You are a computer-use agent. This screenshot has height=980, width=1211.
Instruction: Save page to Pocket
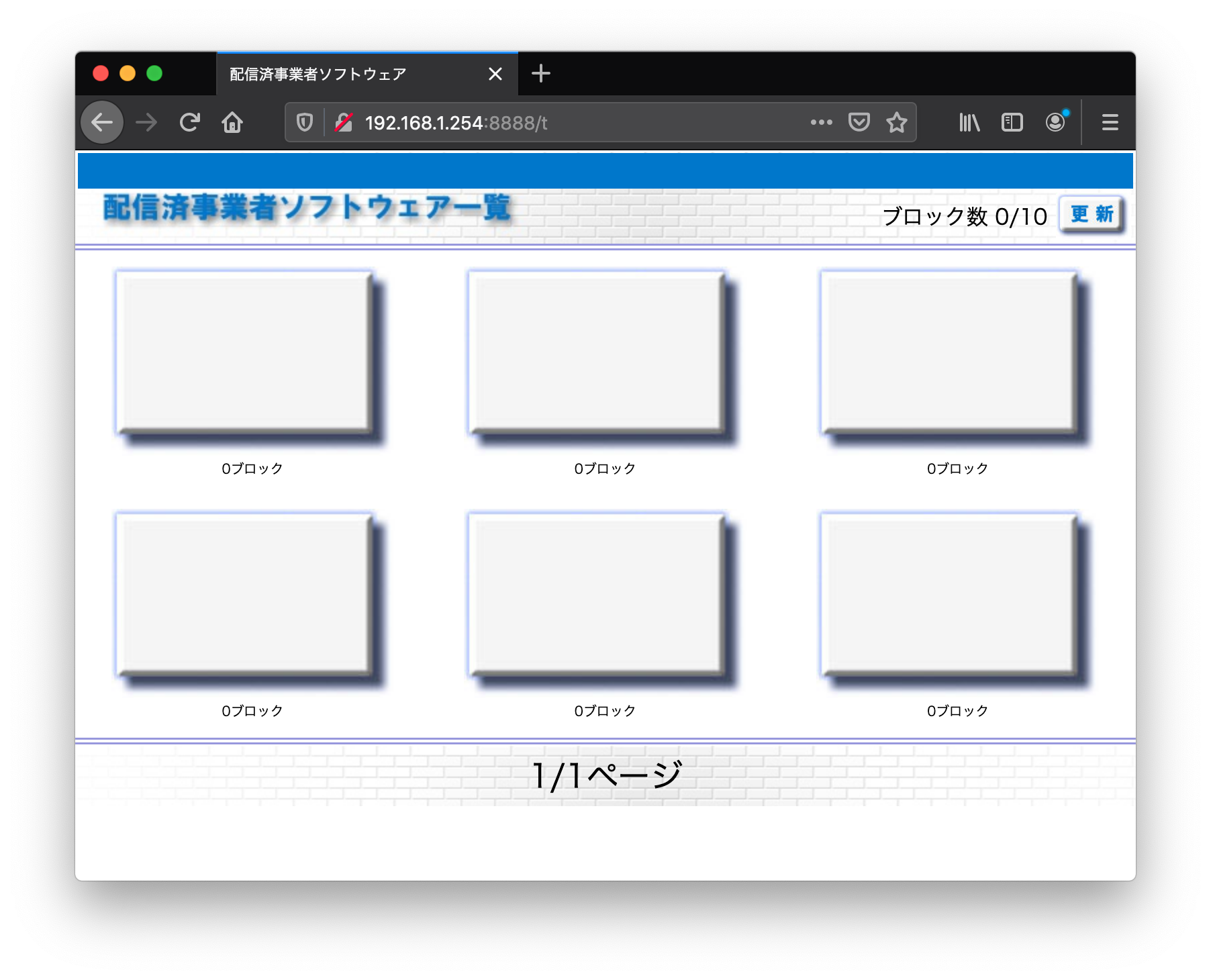coord(859,122)
